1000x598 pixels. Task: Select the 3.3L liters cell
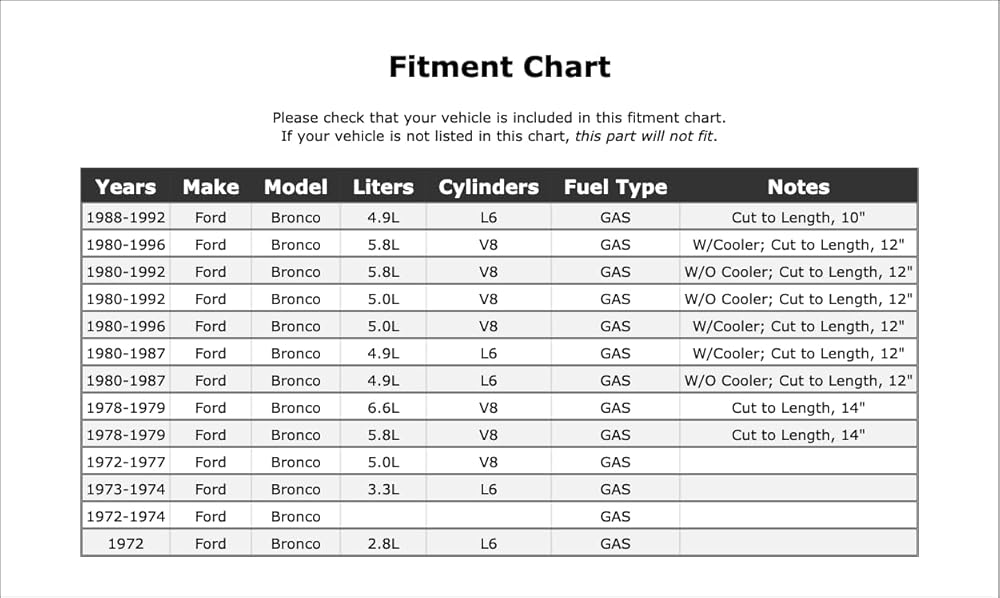click(383, 489)
